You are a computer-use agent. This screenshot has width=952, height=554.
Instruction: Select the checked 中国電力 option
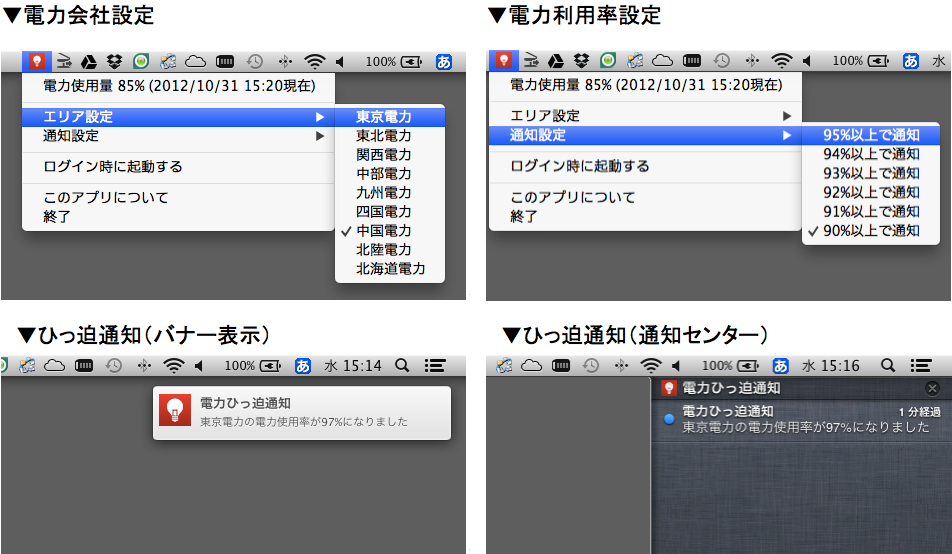(383, 231)
